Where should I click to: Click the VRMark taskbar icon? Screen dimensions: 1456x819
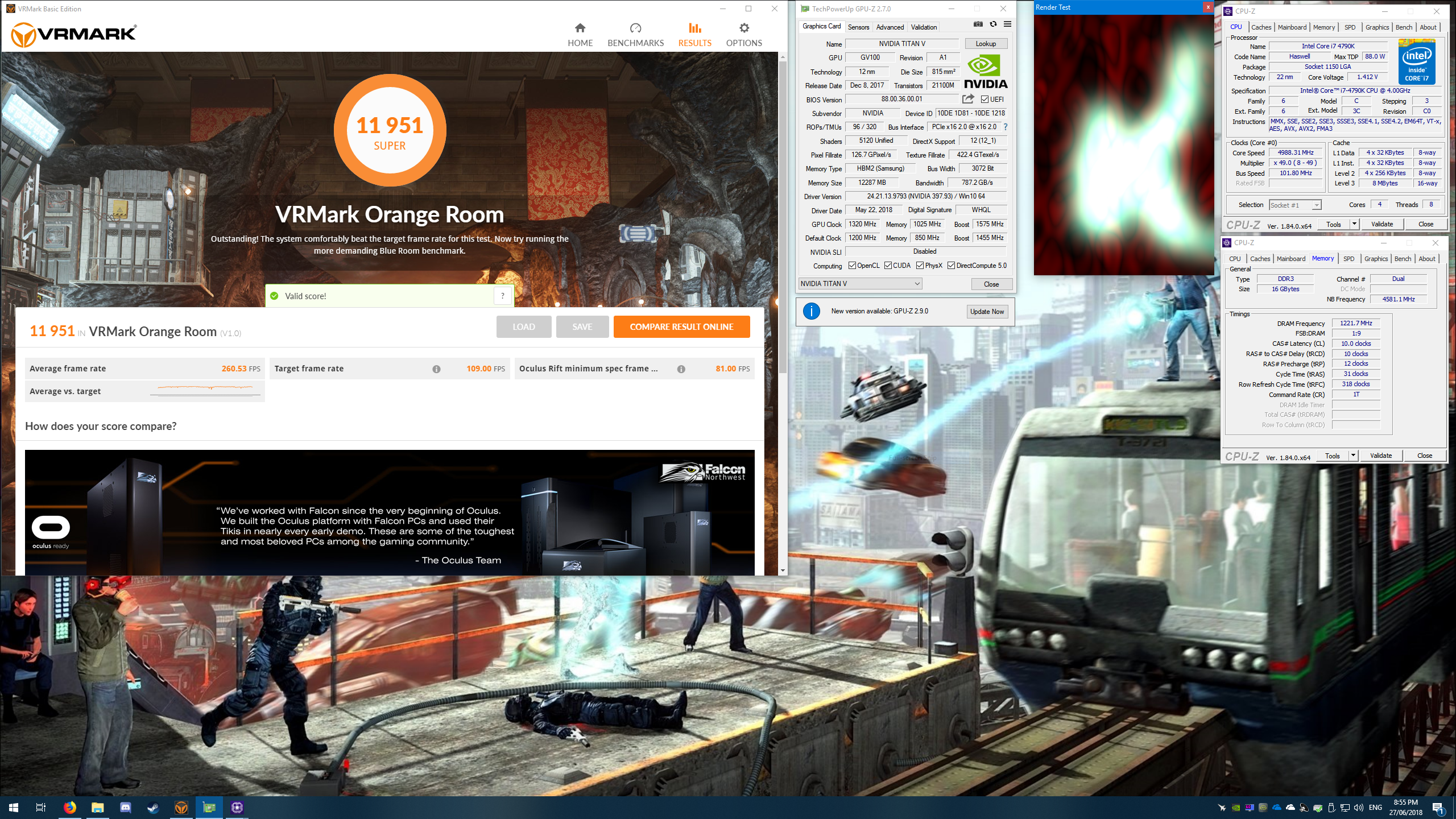tap(181, 808)
